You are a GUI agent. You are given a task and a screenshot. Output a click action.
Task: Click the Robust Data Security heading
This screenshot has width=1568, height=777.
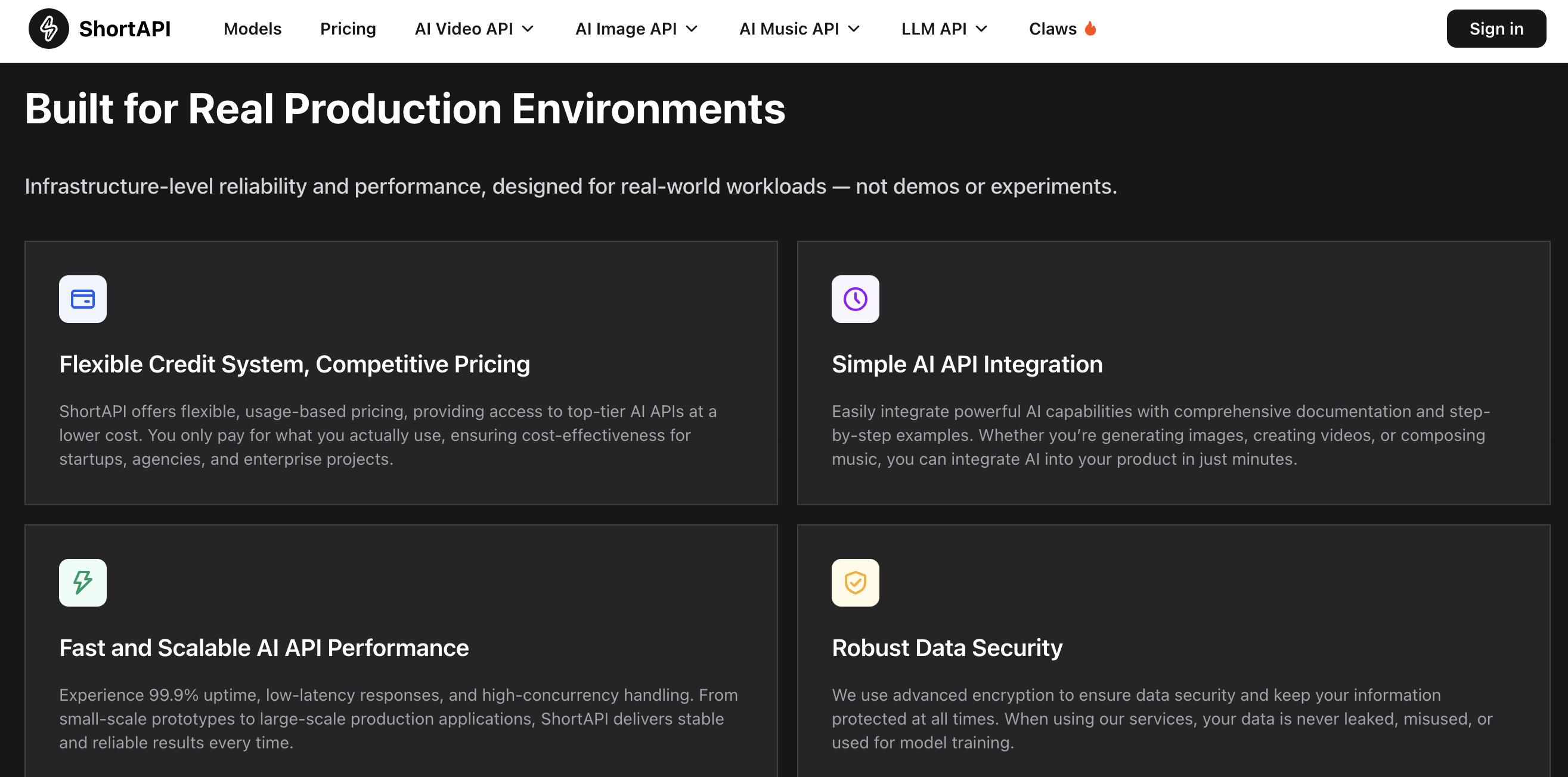(x=947, y=647)
